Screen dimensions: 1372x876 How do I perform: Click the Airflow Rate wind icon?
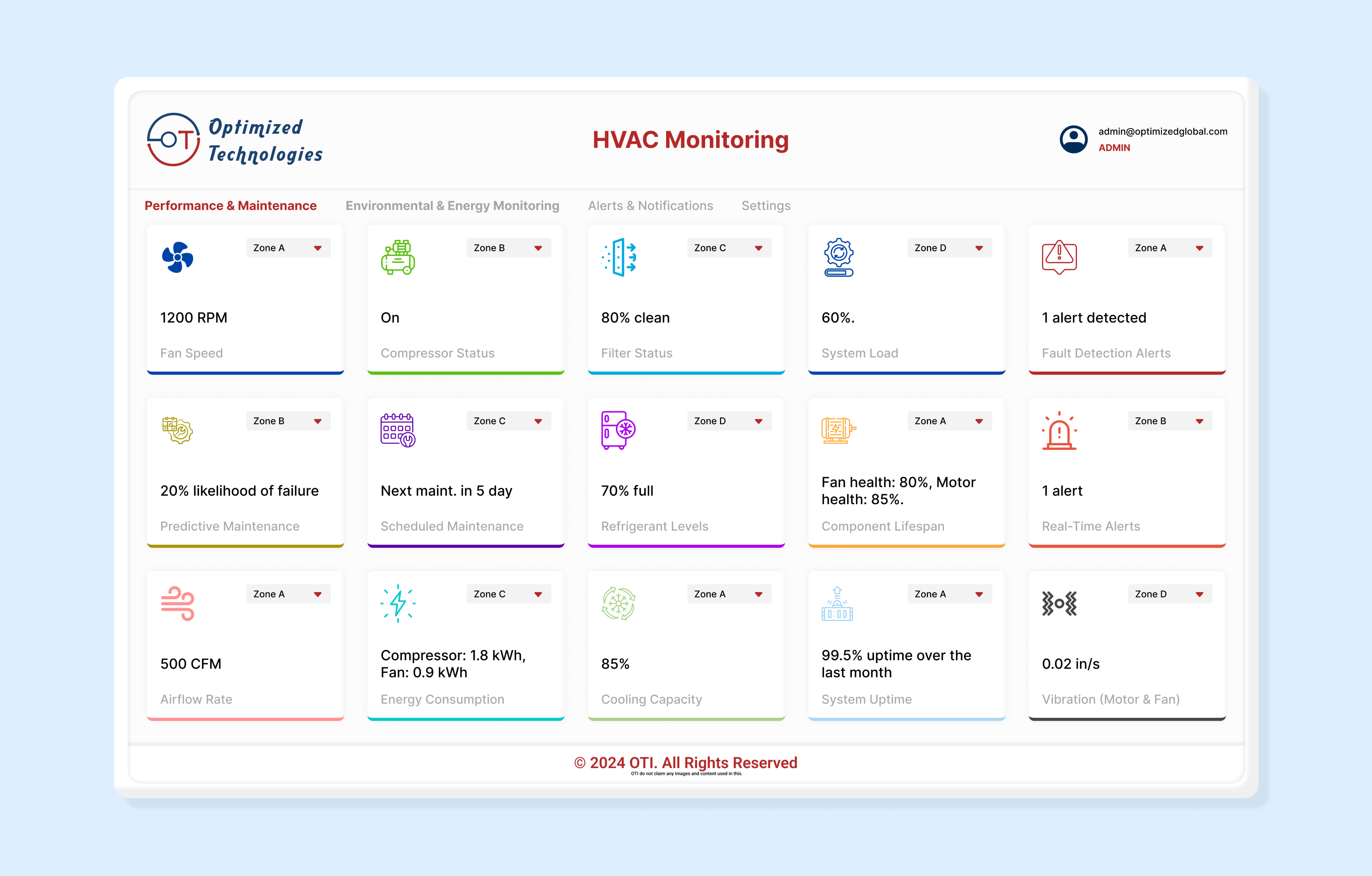tap(178, 604)
